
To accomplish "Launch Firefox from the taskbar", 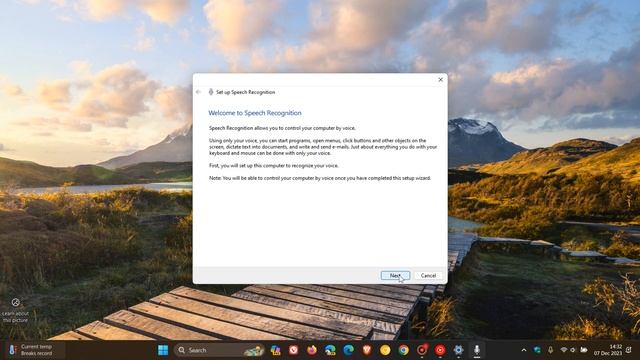I will 312,350.
